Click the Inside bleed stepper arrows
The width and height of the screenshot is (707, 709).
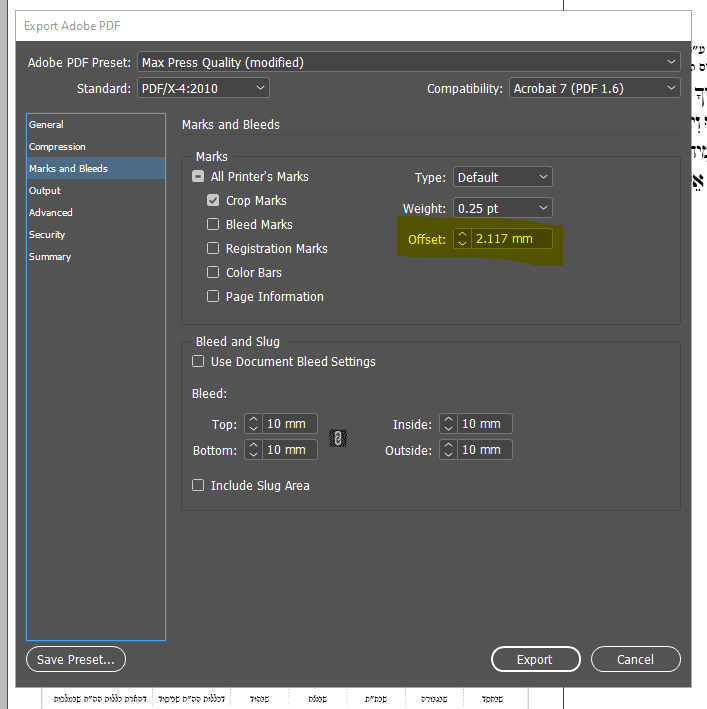(448, 424)
